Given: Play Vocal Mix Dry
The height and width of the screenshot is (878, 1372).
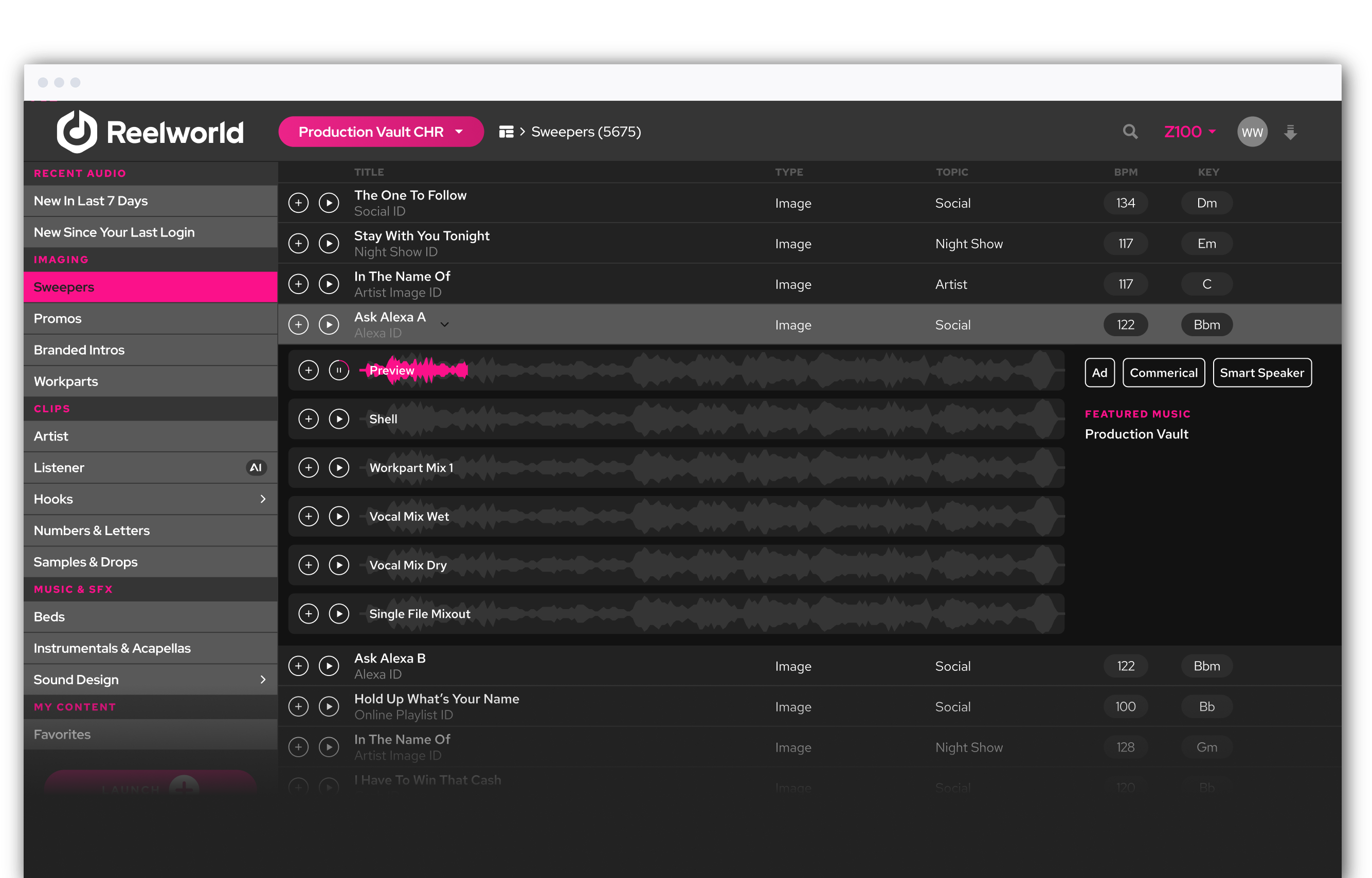Looking at the screenshot, I should [x=339, y=565].
